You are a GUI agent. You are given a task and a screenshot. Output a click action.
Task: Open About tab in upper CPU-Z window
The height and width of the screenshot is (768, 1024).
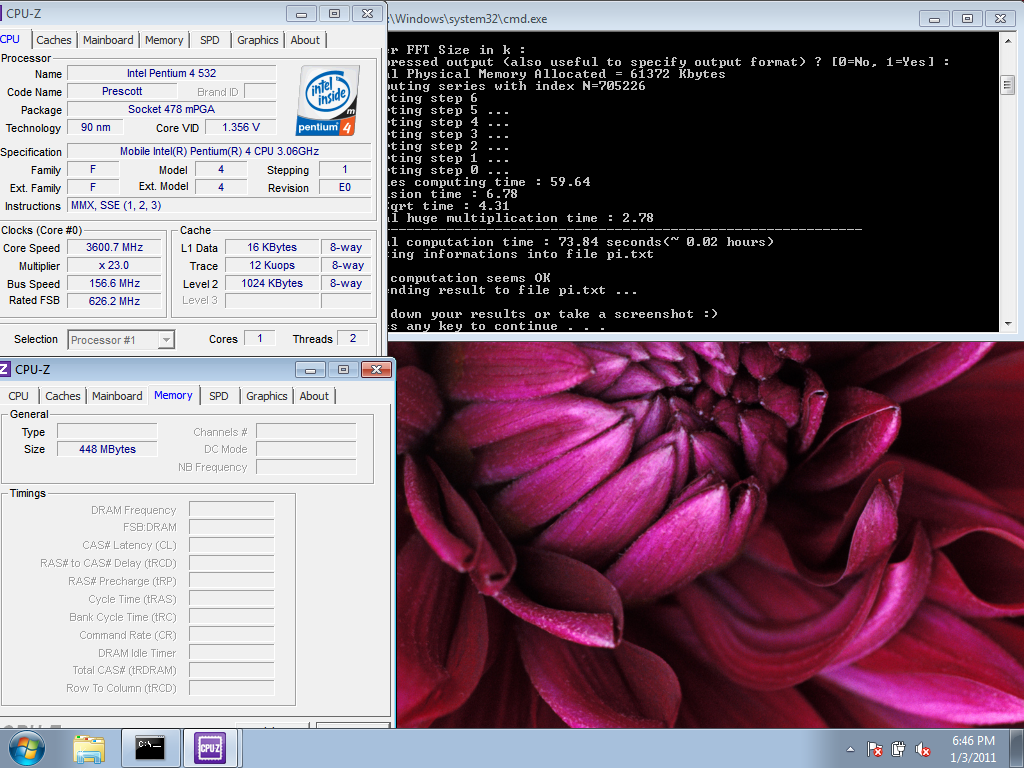[305, 40]
